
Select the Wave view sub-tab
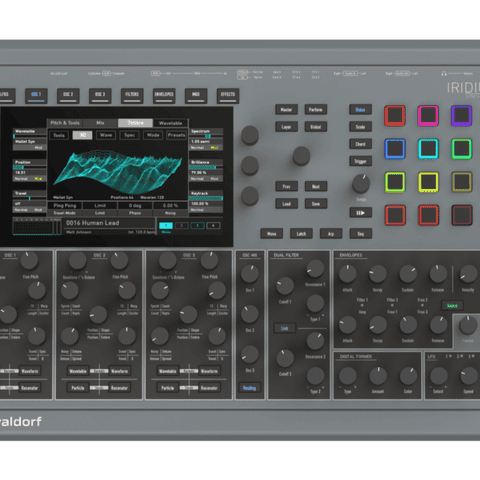click(106, 135)
